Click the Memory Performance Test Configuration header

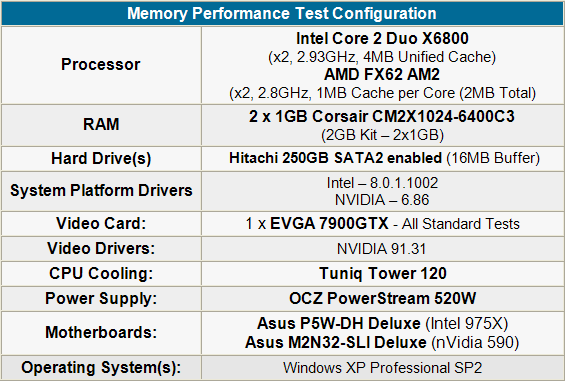click(x=282, y=13)
